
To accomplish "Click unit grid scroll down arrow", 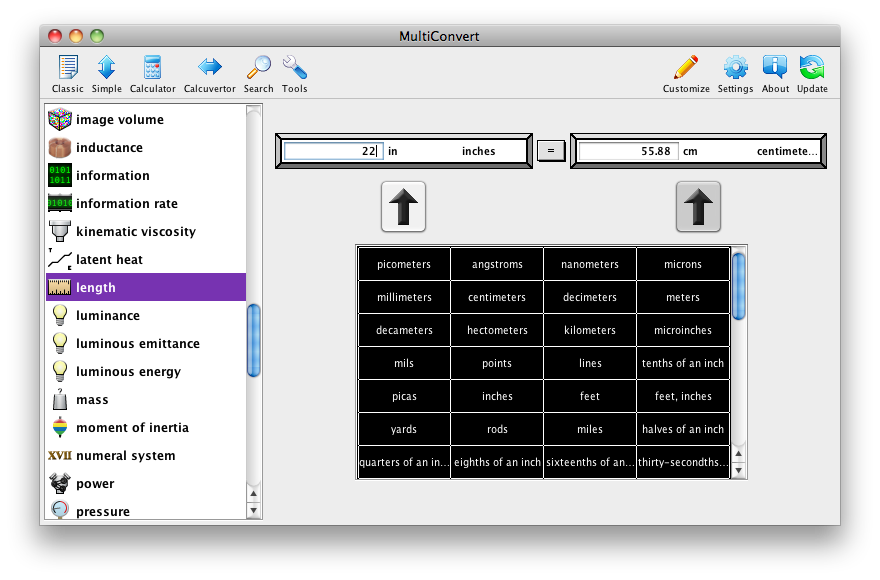I will click(x=739, y=471).
